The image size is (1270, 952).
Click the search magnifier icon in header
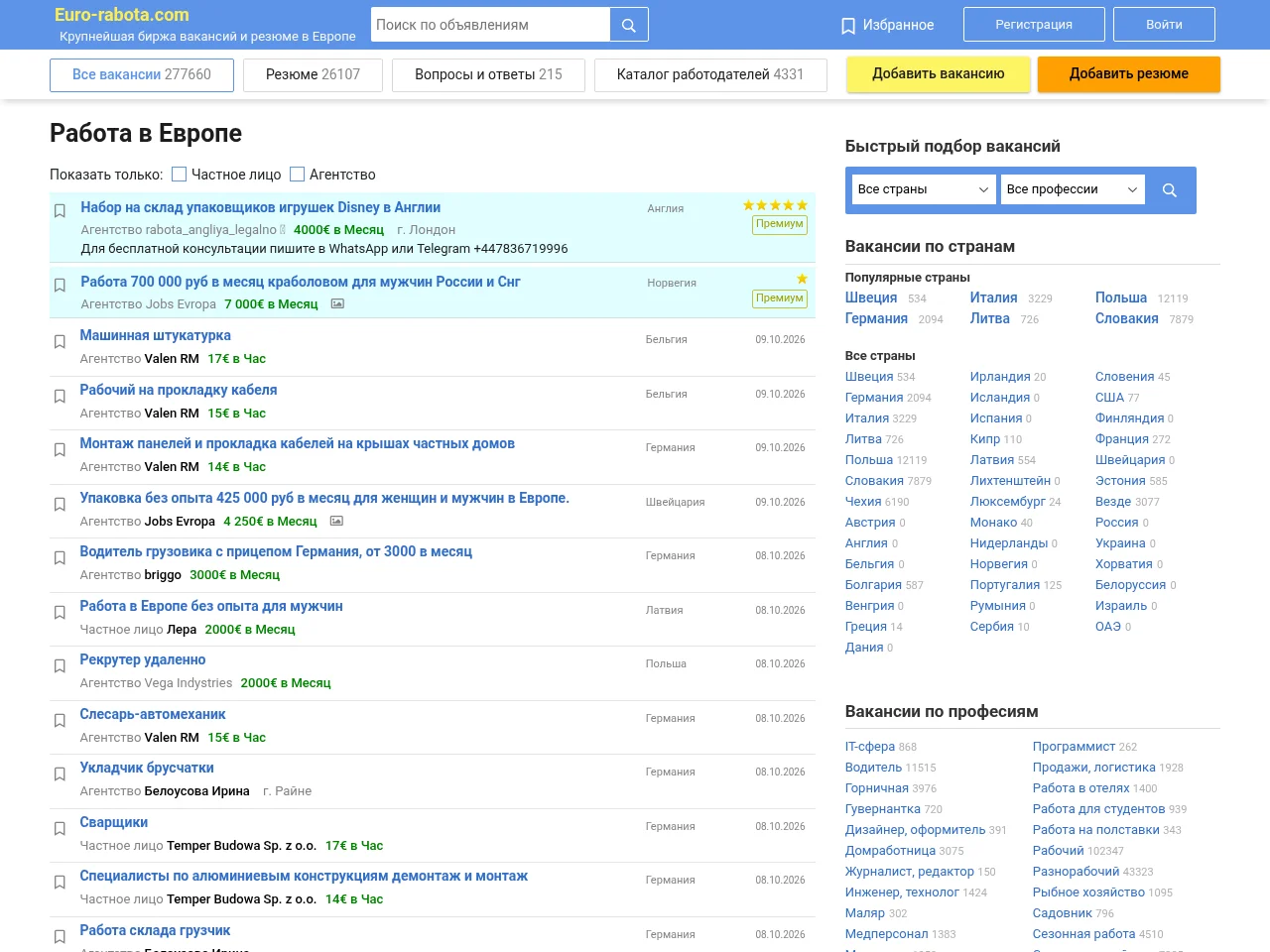point(629,25)
